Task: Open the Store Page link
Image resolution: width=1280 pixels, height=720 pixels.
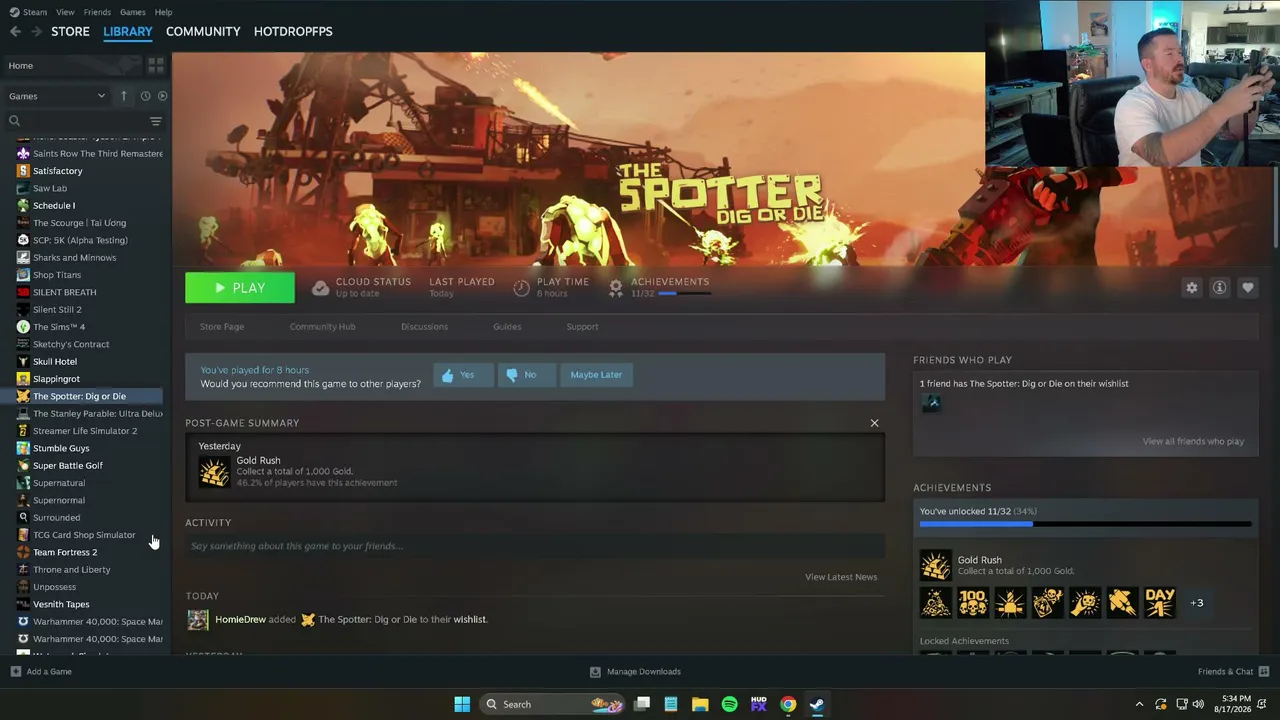Action: (x=222, y=327)
